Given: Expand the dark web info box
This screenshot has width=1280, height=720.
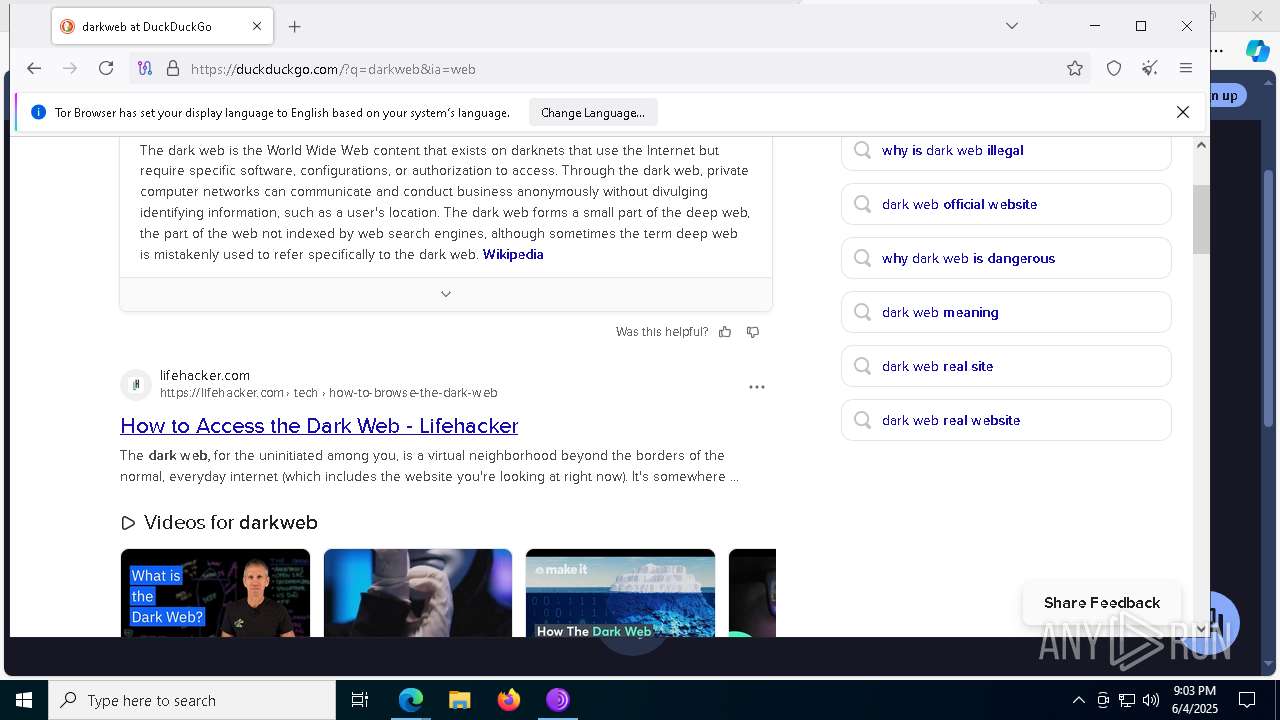Looking at the screenshot, I should 446,294.
